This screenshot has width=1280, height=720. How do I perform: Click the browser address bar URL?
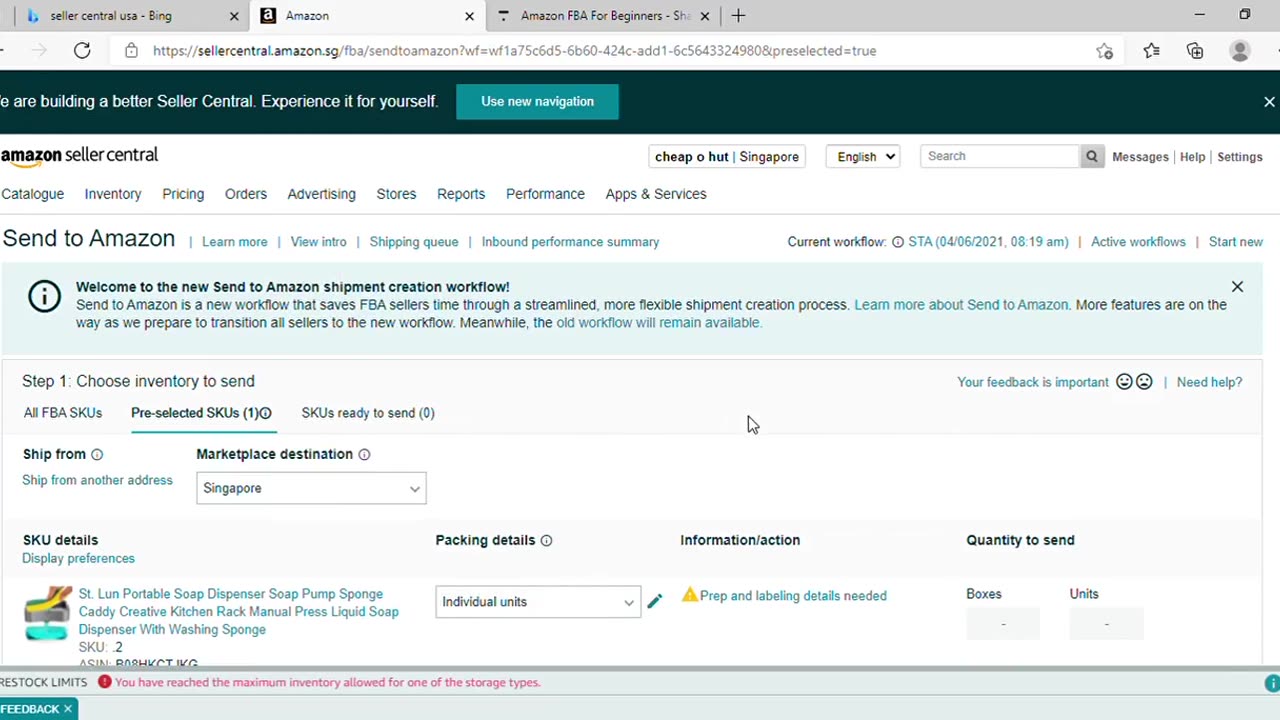click(x=515, y=51)
